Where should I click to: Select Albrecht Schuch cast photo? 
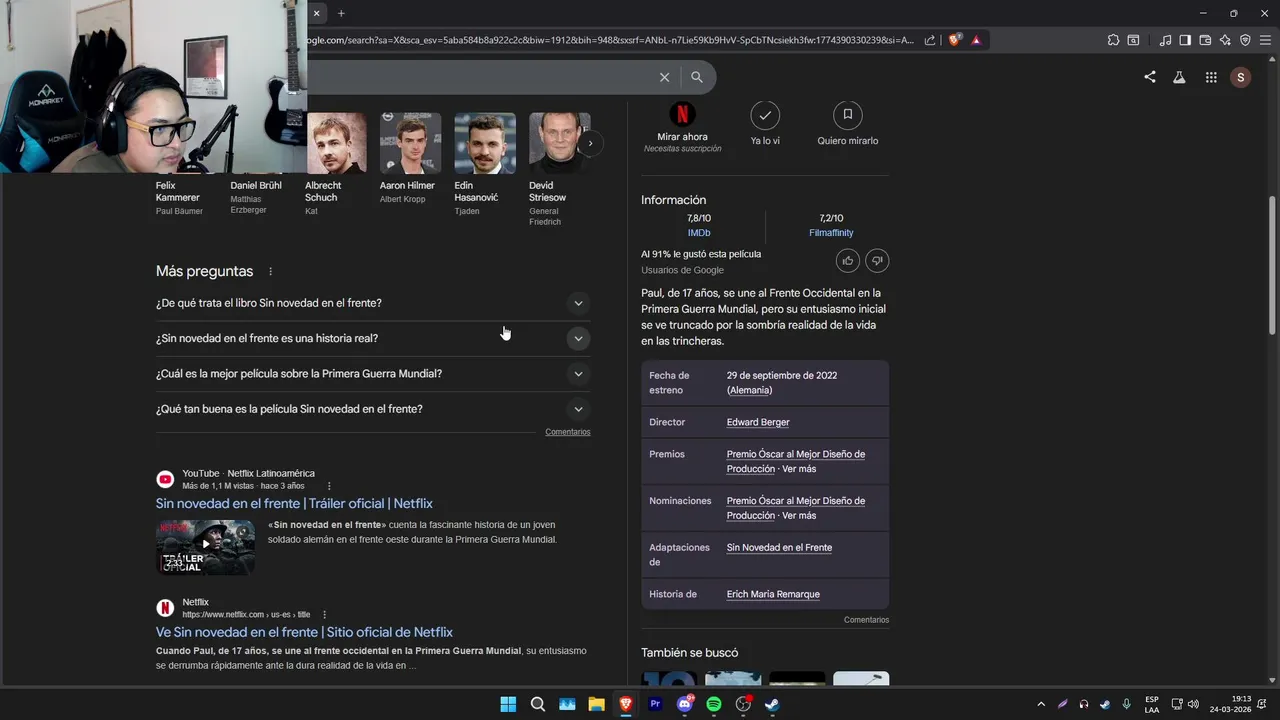tap(336, 143)
